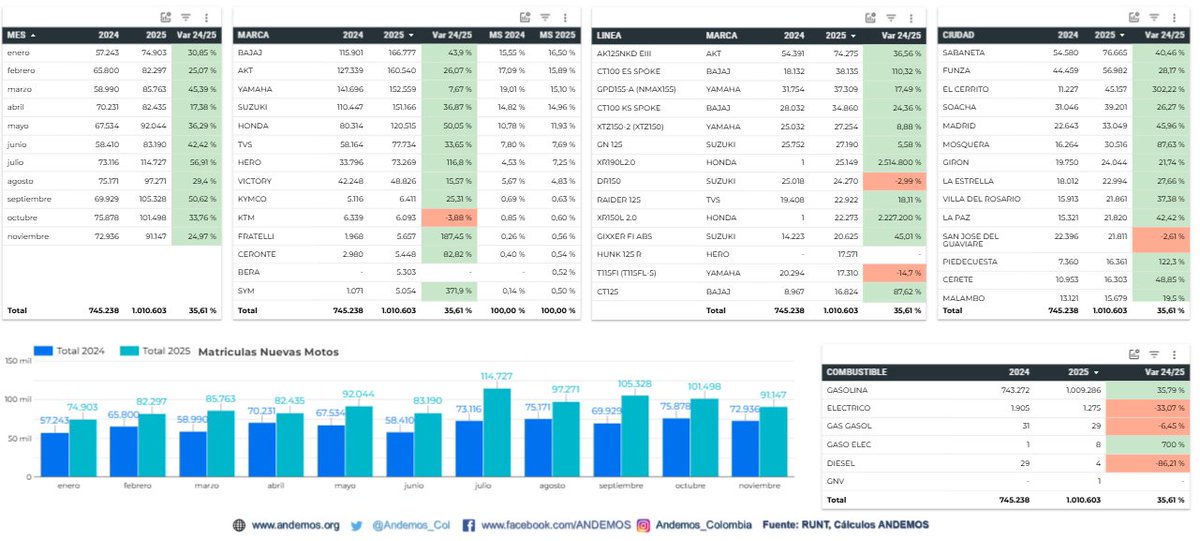Click the BAJAJ row in MARCA table

click(x=409, y=52)
